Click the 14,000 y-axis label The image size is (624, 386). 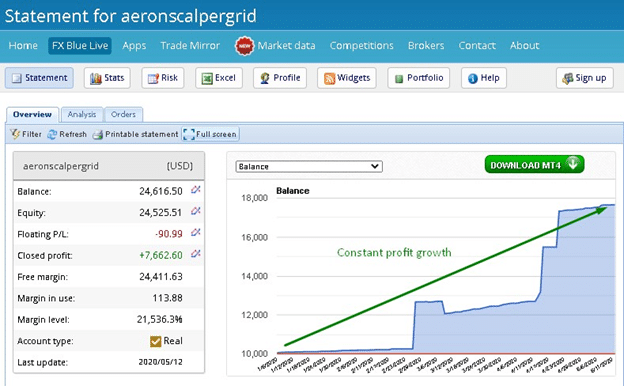pyautogui.click(x=255, y=276)
